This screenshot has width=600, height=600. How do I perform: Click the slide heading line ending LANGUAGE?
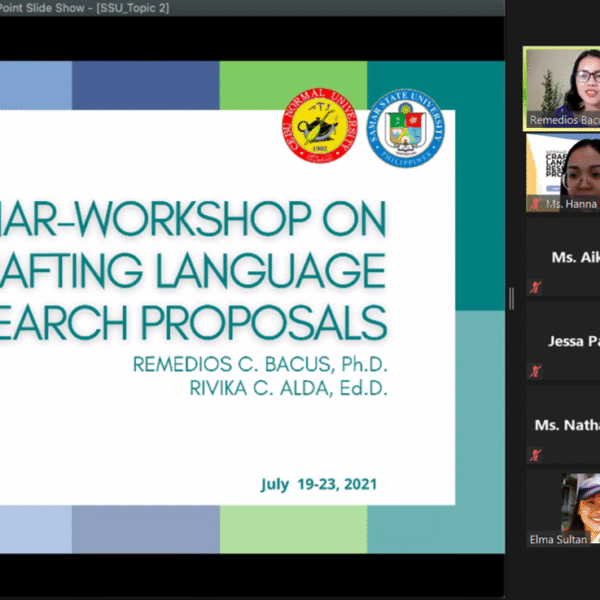coord(193,270)
